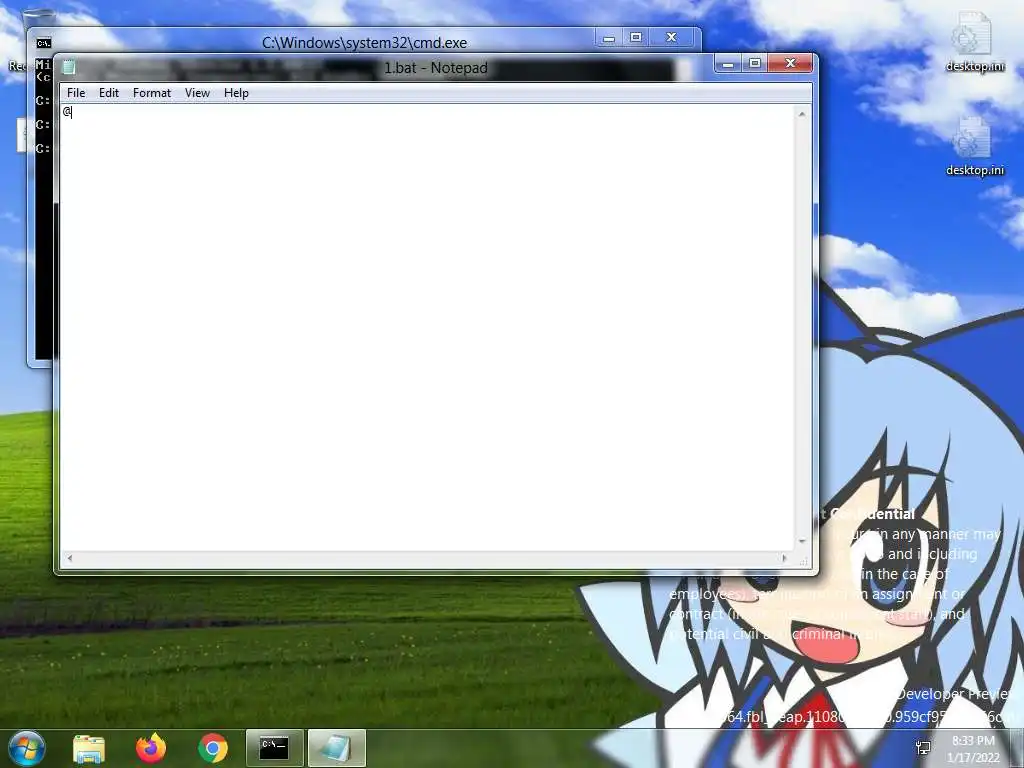1024x768 pixels.
Task: Open the Windows Start orb
Action: pos(26,748)
